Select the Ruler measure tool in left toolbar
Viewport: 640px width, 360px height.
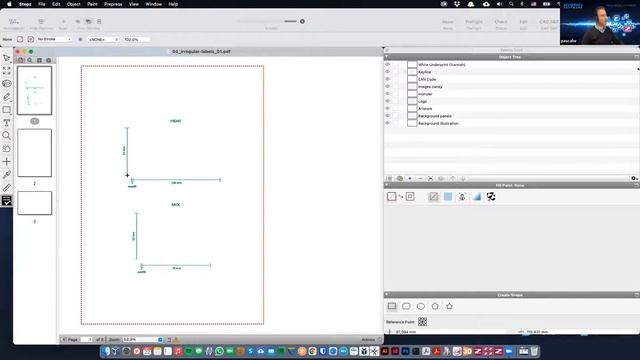point(7,188)
